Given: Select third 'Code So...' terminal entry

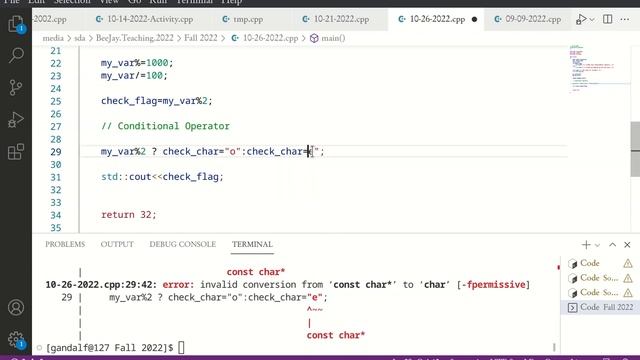Looking at the screenshot, I should [x=600, y=293].
